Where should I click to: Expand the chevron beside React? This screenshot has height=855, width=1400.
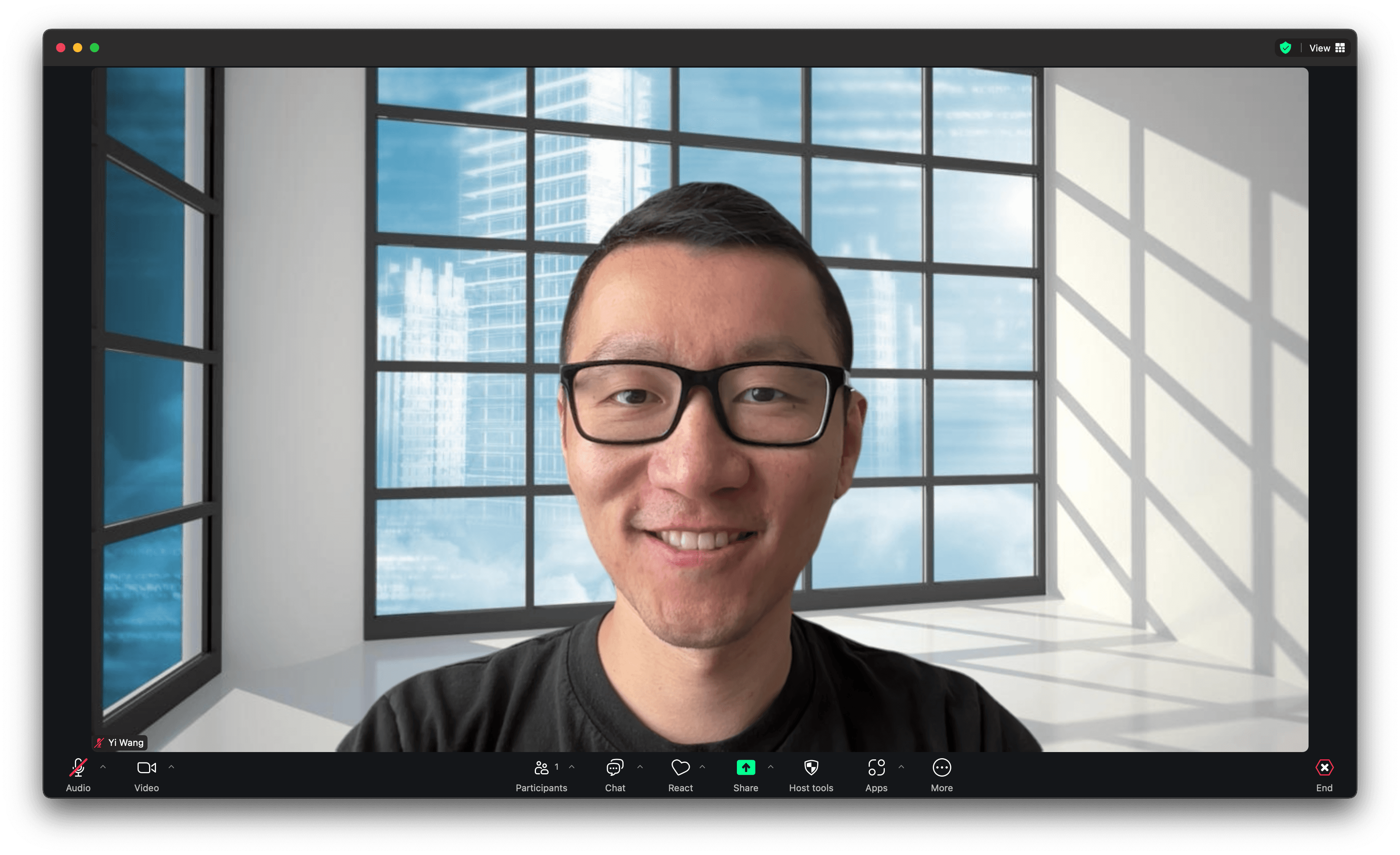[702, 767]
